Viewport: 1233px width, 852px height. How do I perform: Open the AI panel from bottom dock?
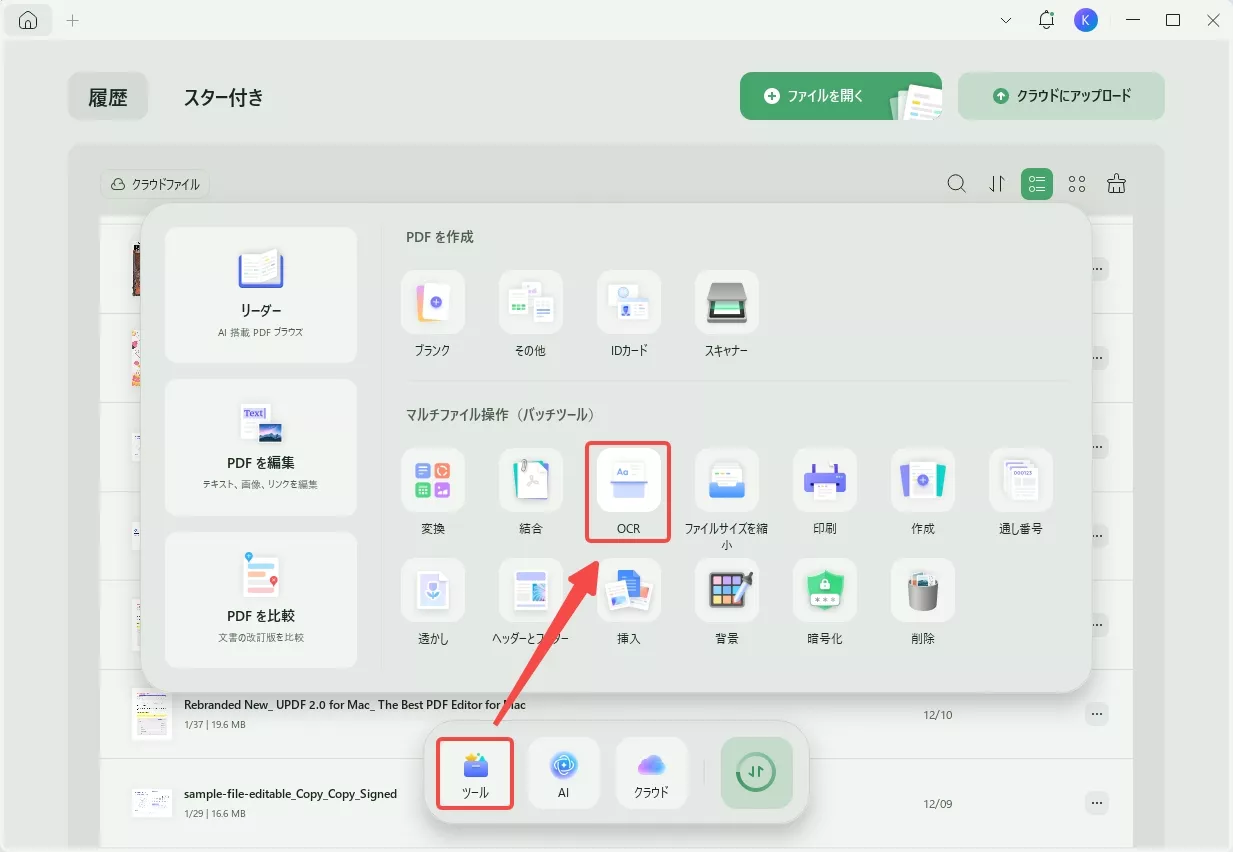(x=564, y=772)
